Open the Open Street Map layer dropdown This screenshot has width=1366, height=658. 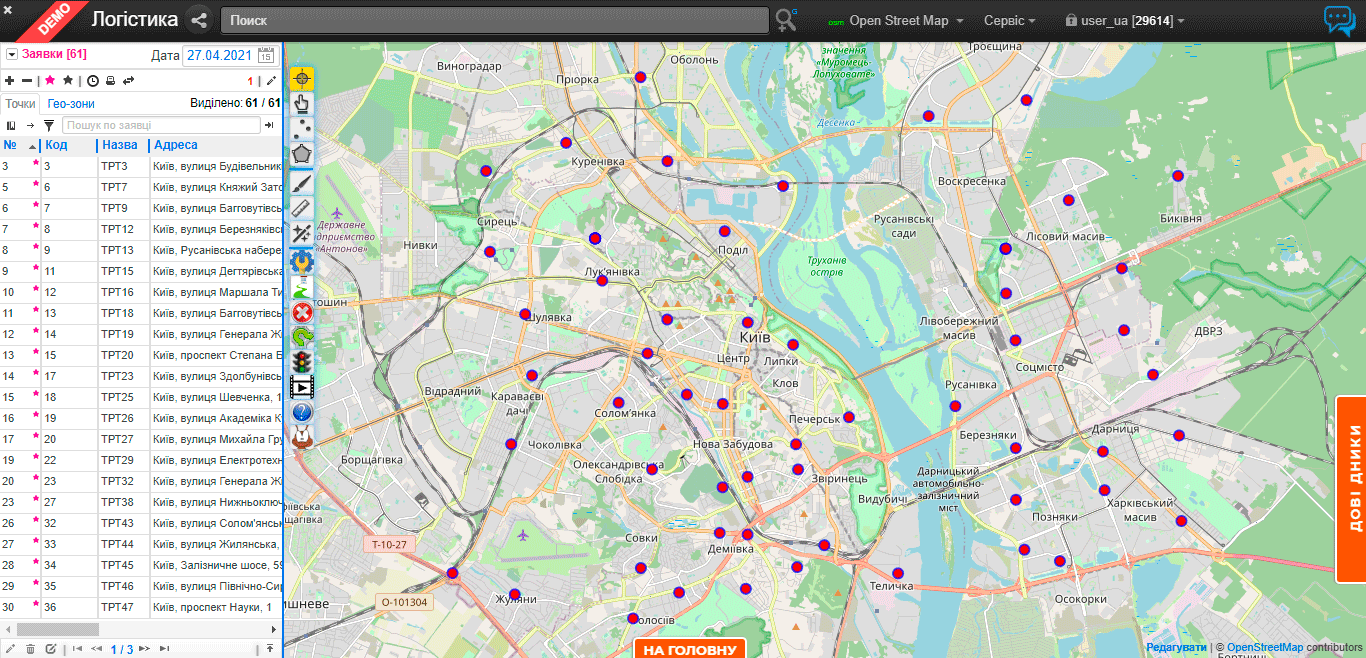pyautogui.click(x=898, y=21)
